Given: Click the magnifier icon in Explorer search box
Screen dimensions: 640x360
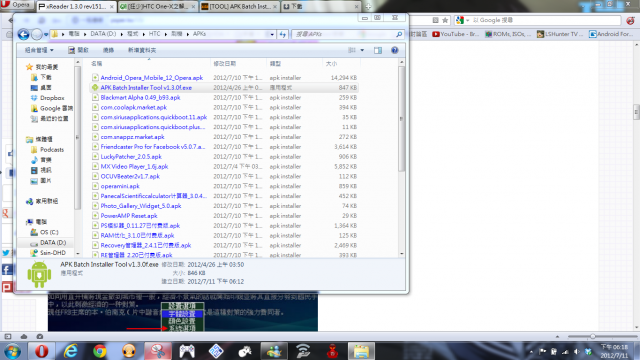Looking at the screenshot, I should pyautogui.click(x=399, y=34).
